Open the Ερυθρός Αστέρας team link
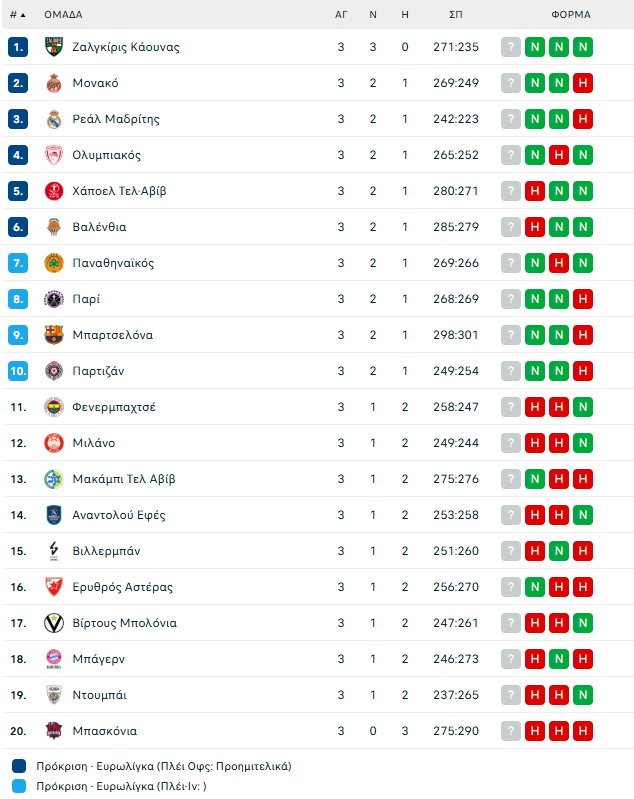Image resolution: width=634 pixels, height=799 pixels. tap(123, 587)
